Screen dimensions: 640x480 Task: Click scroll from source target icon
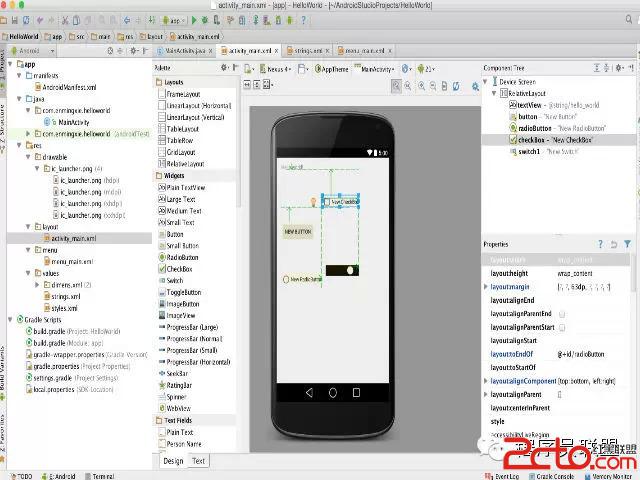point(110,51)
